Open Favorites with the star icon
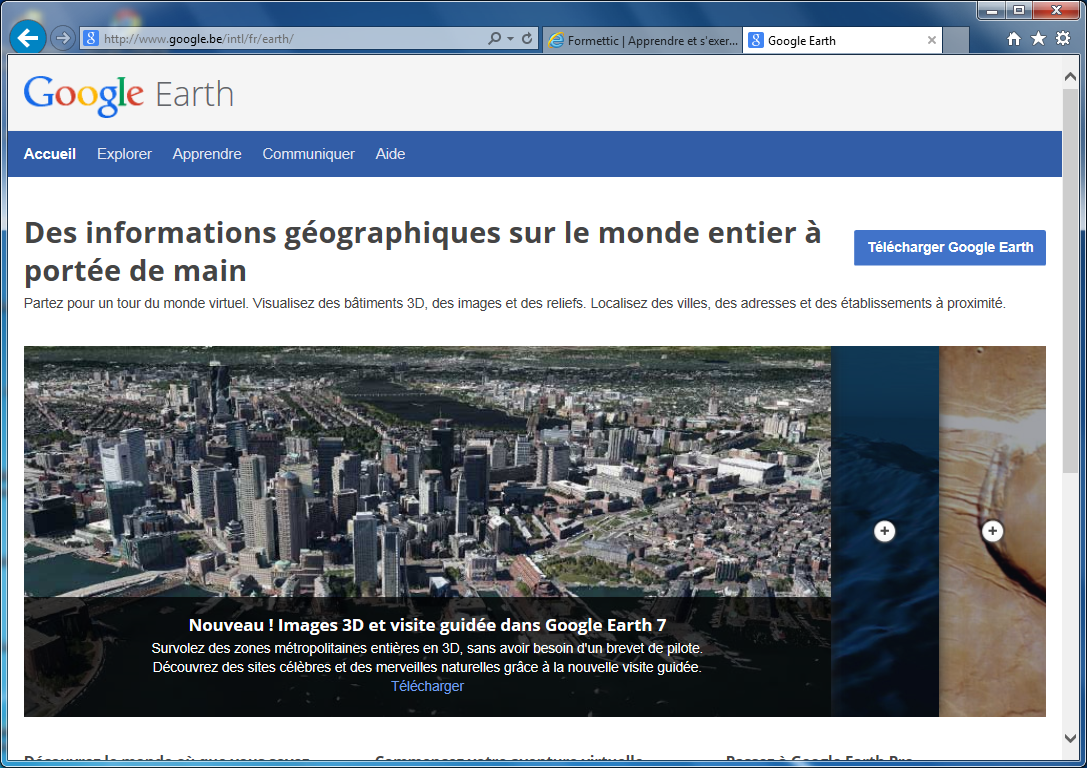 point(1038,39)
